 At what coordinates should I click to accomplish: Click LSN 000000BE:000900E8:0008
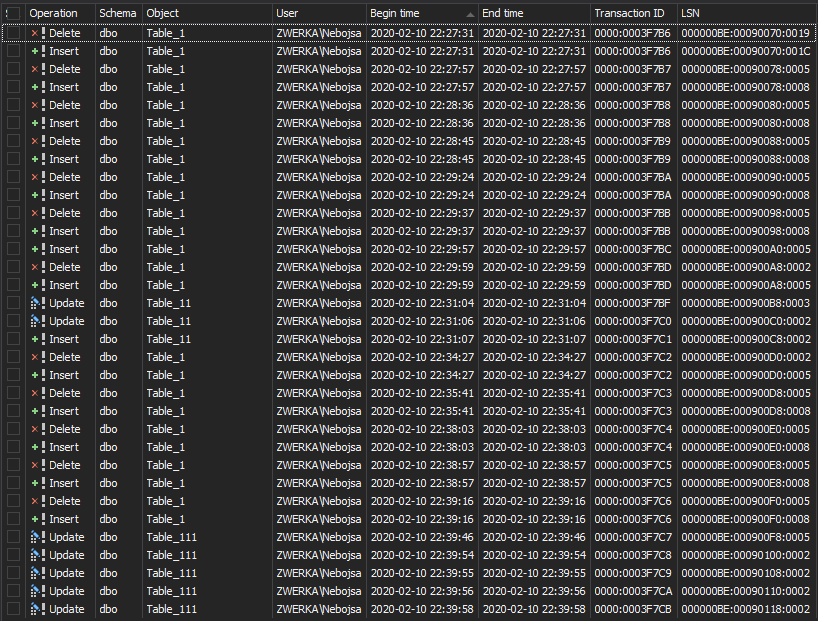point(745,483)
